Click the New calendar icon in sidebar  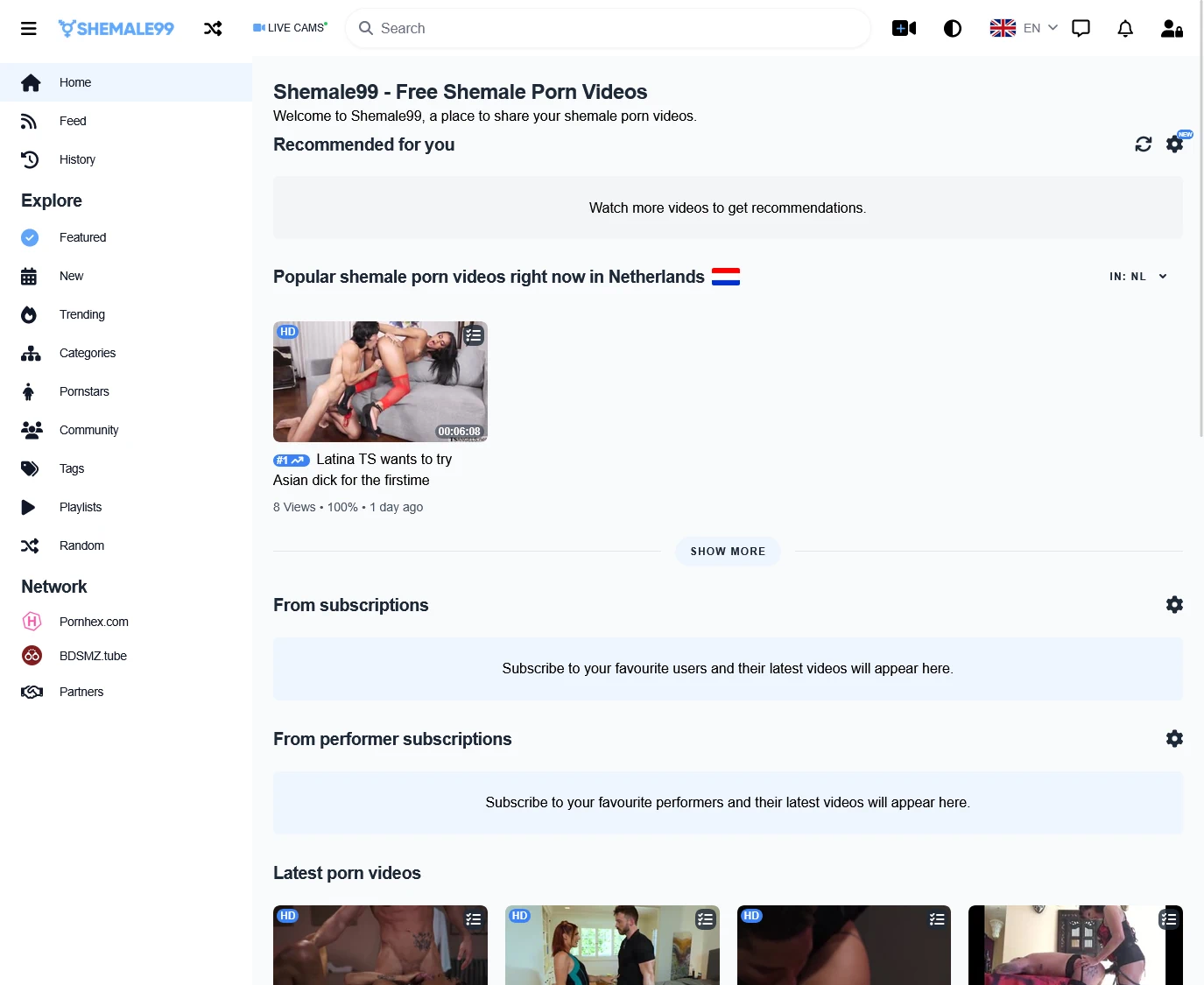click(x=29, y=277)
